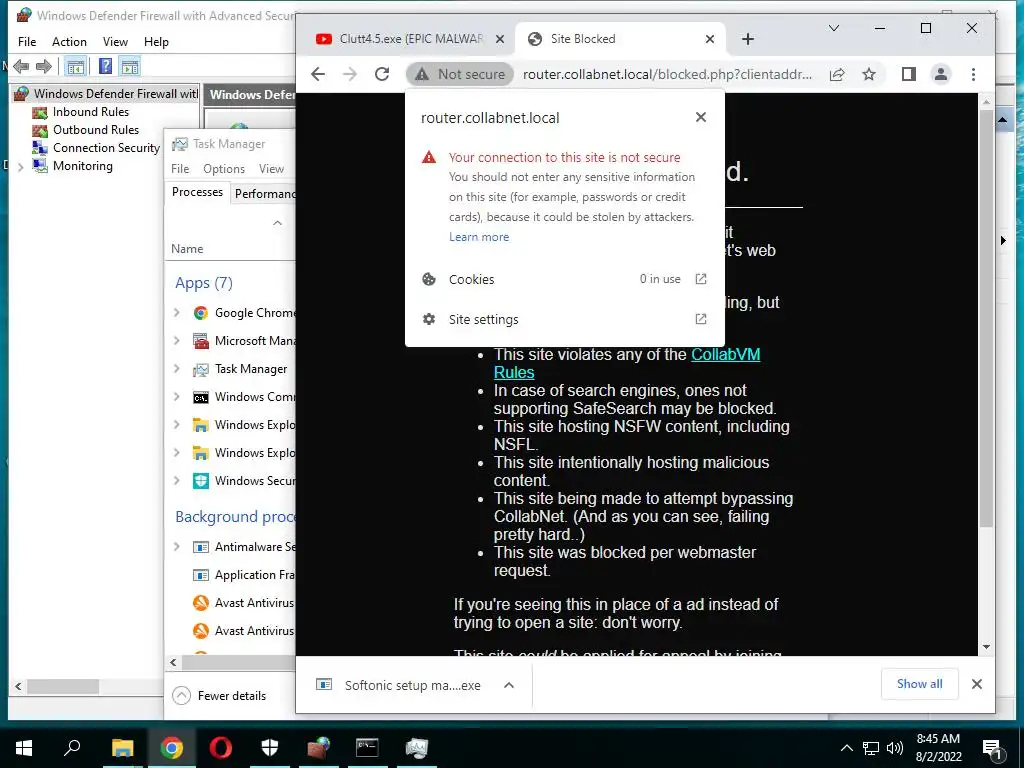Image resolution: width=1024 pixels, height=768 pixels.
Task: Expand Task Manager process row
Action: (x=176, y=369)
